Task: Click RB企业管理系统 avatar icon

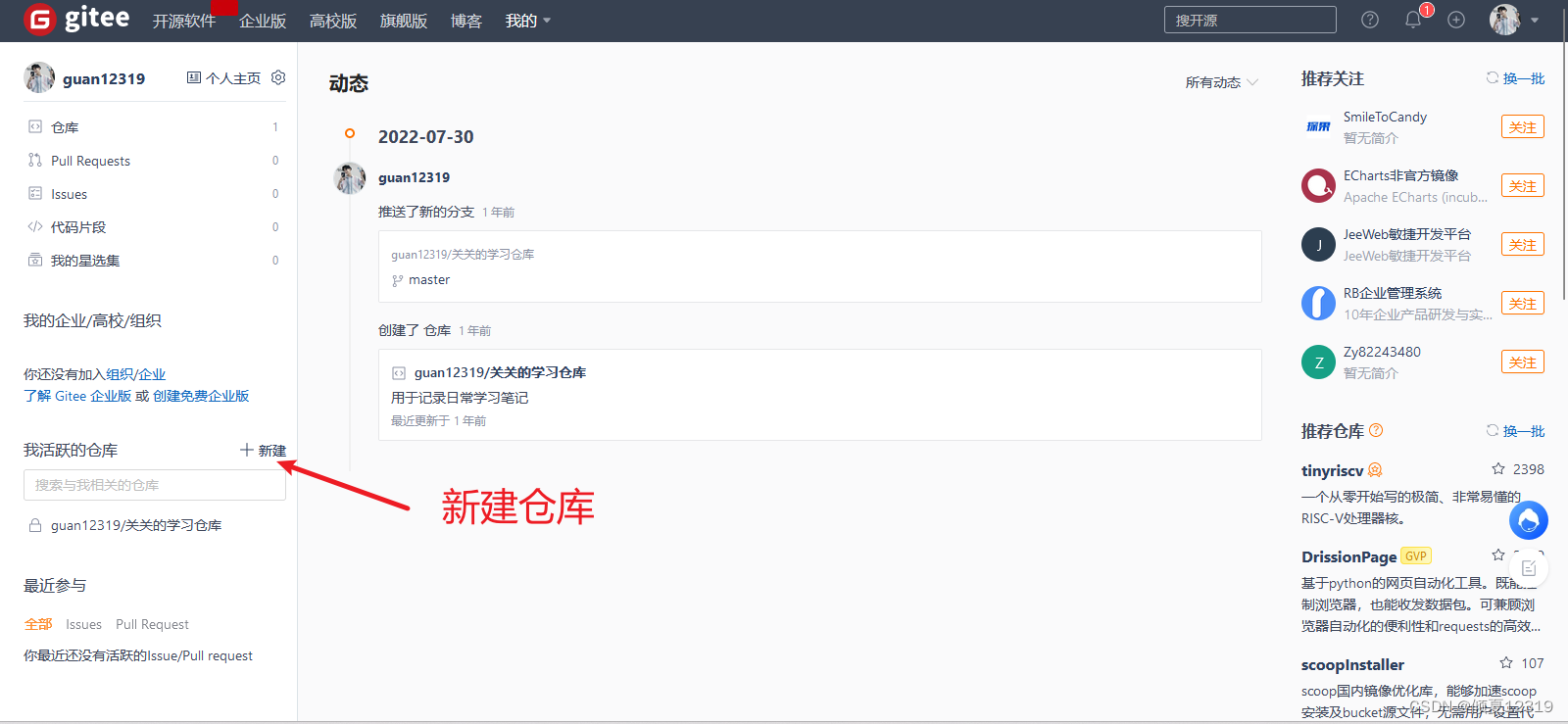Action: pyautogui.click(x=1318, y=303)
